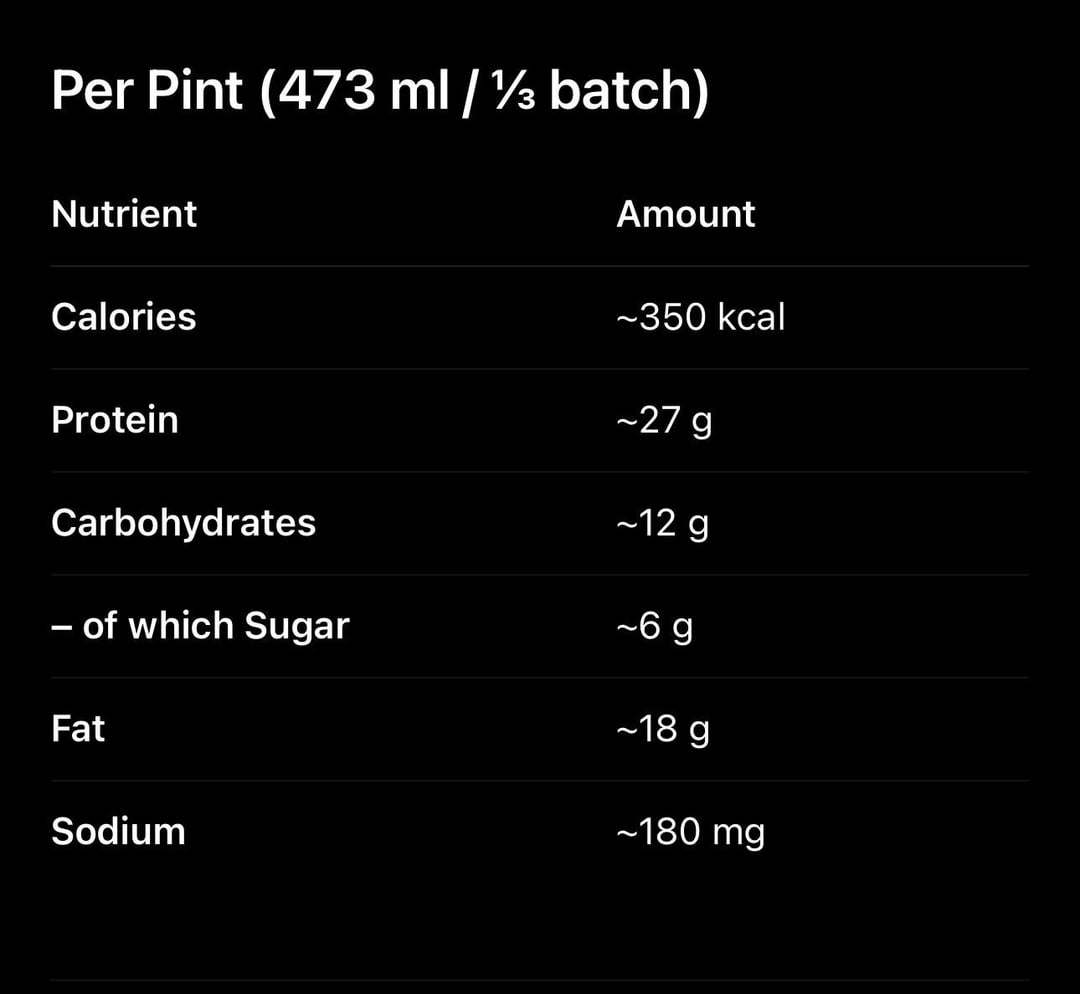Select the ~180 mg sodium amount

click(x=690, y=832)
